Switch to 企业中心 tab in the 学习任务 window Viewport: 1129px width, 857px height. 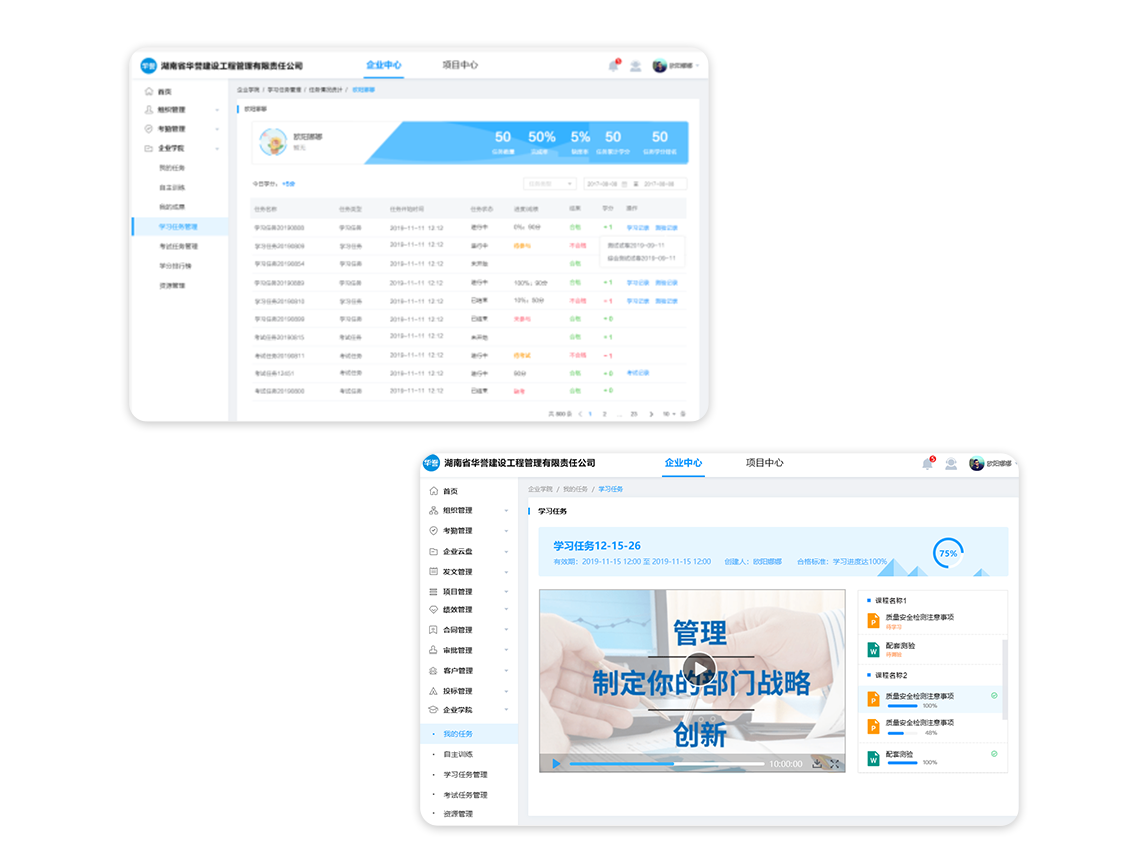point(683,463)
